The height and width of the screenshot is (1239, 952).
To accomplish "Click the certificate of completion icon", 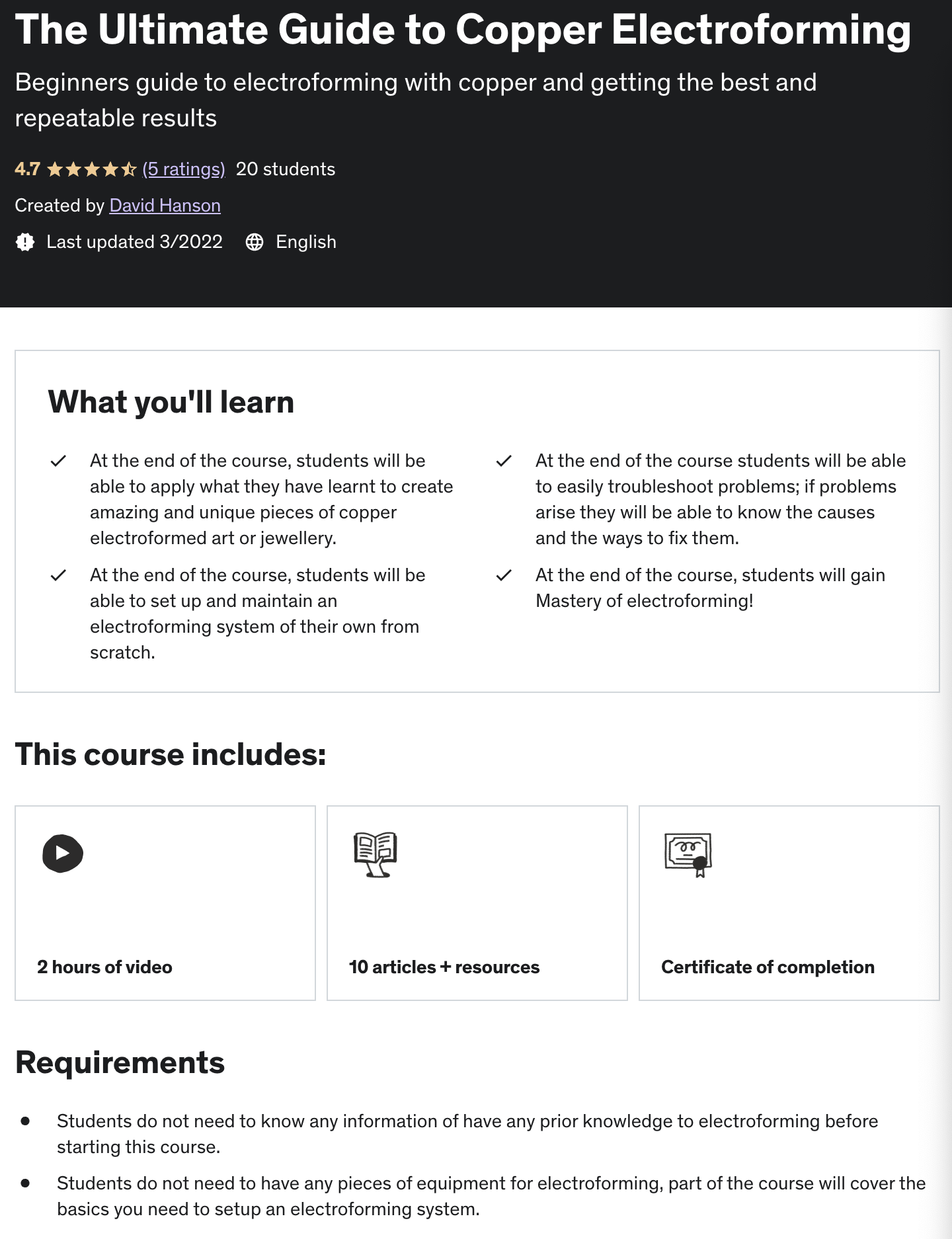I will (688, 854).
